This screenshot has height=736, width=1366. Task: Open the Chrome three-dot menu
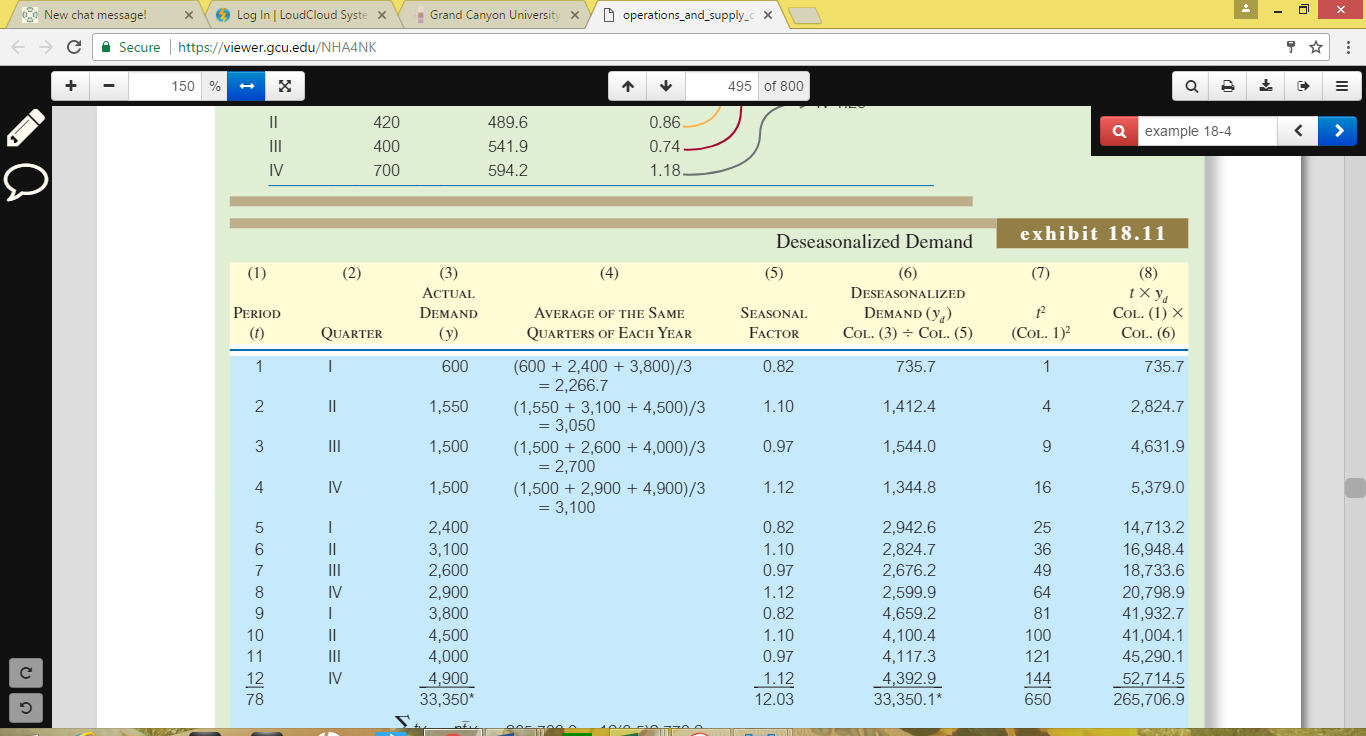[x=1348, y=47]
